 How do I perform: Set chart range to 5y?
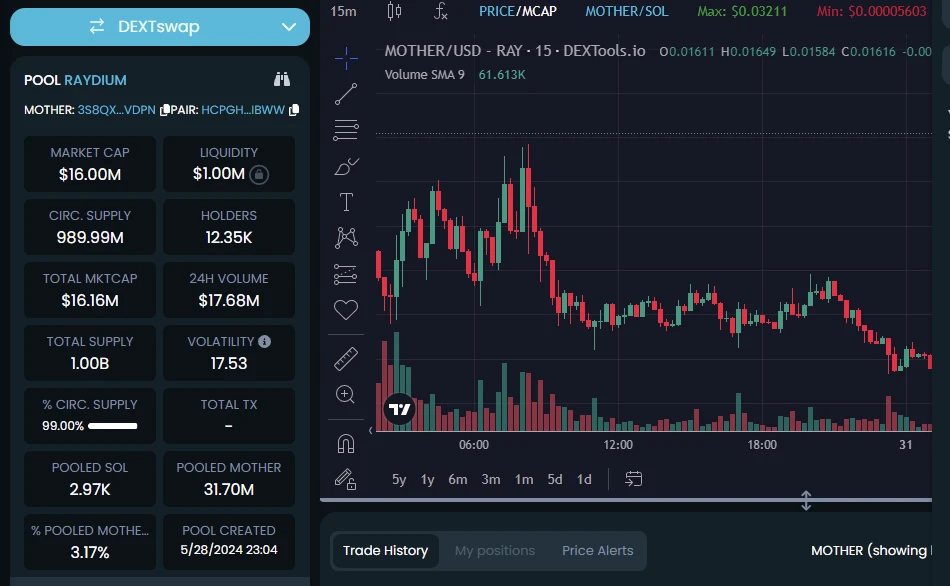[x=399, y=479]
